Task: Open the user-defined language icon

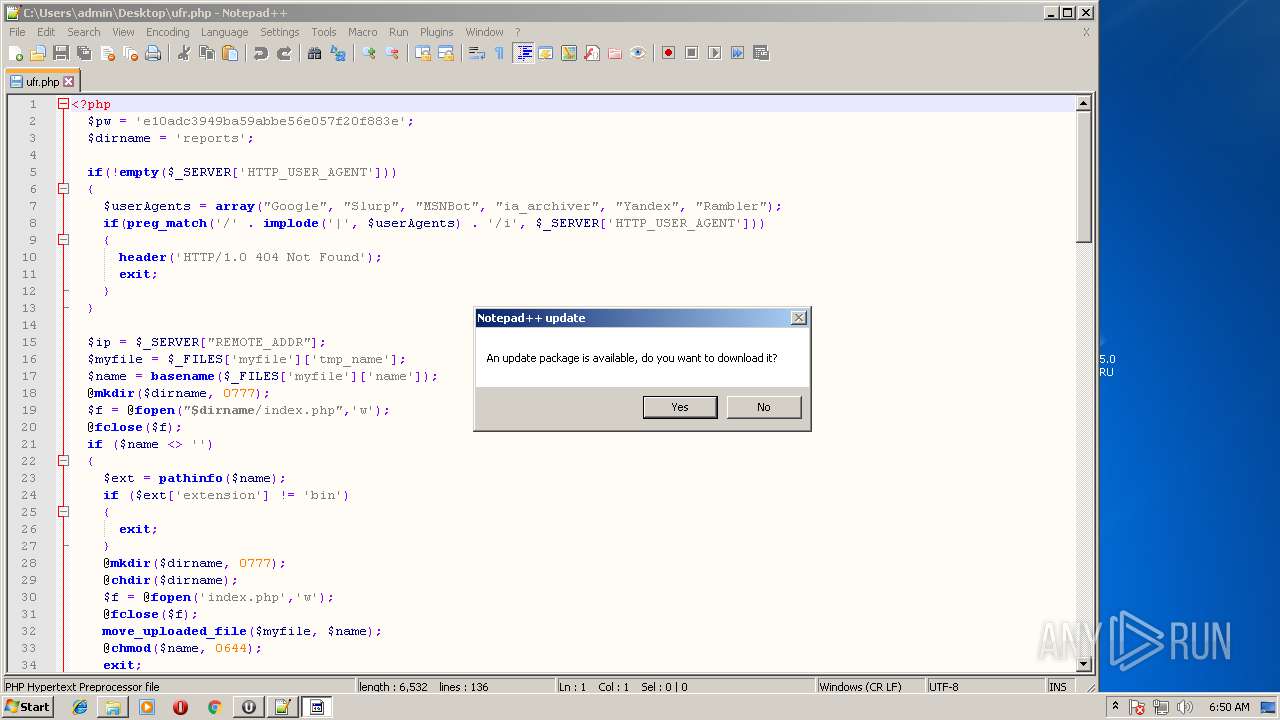Action: point(546,53)
